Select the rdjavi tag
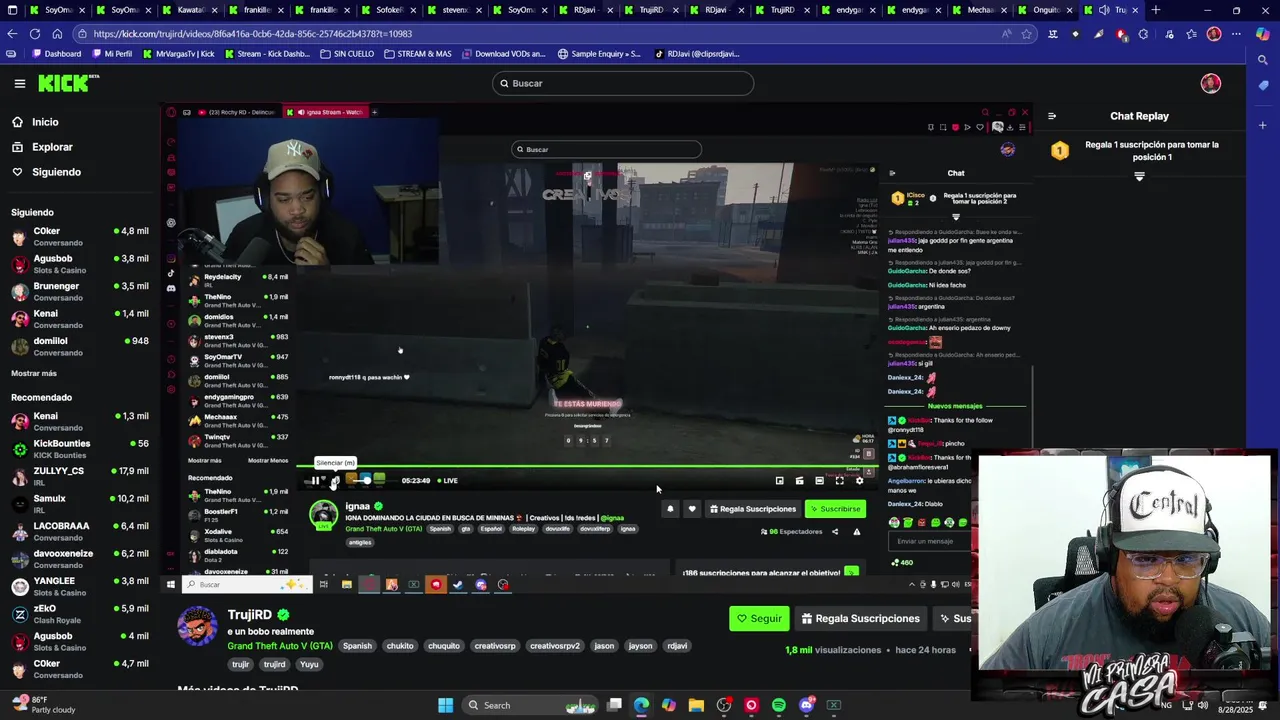Screen dimensions: 1280x720 pos(677,646)
